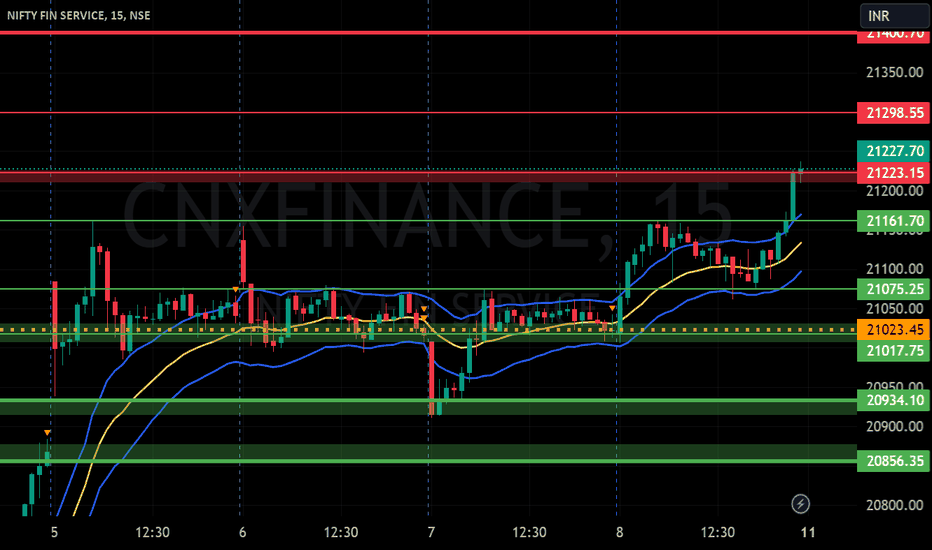
Task: Click date label 5 on time axis
Action: point(54,532)
